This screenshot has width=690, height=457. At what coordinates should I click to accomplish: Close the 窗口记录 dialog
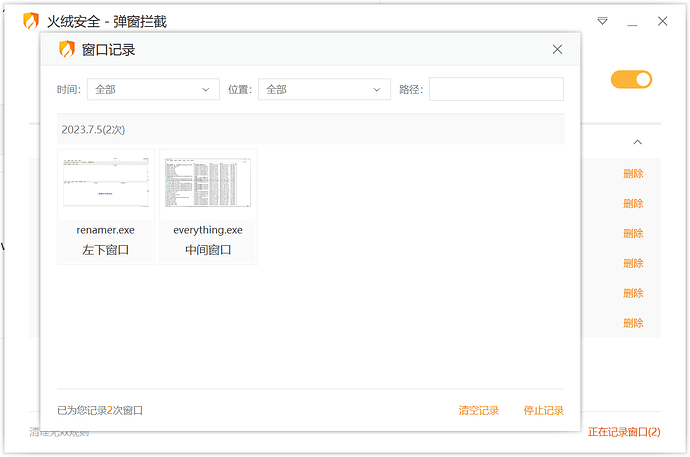pyautogui.click(x=557, y=49)
